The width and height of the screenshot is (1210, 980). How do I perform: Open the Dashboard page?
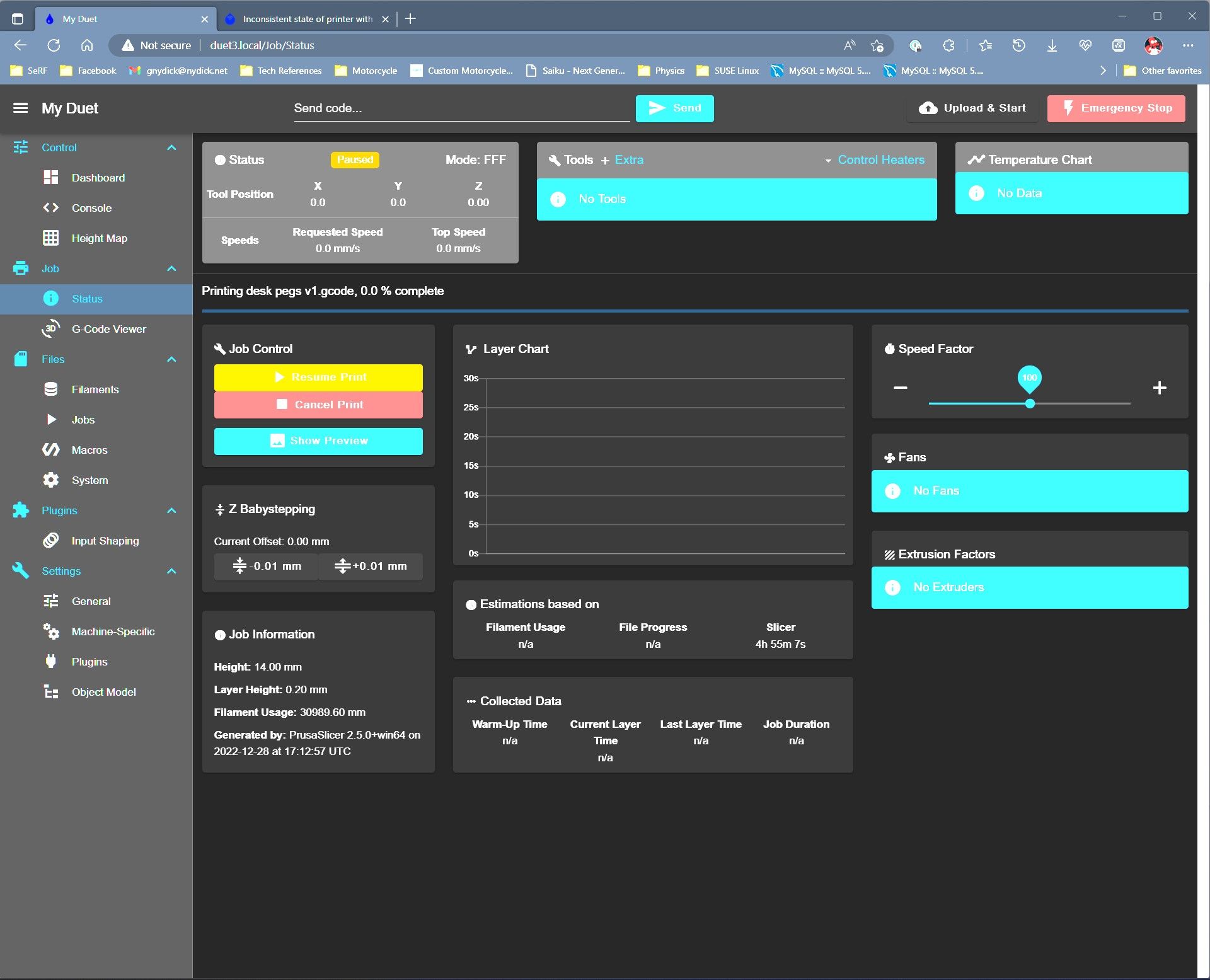(x=96, y=178)
